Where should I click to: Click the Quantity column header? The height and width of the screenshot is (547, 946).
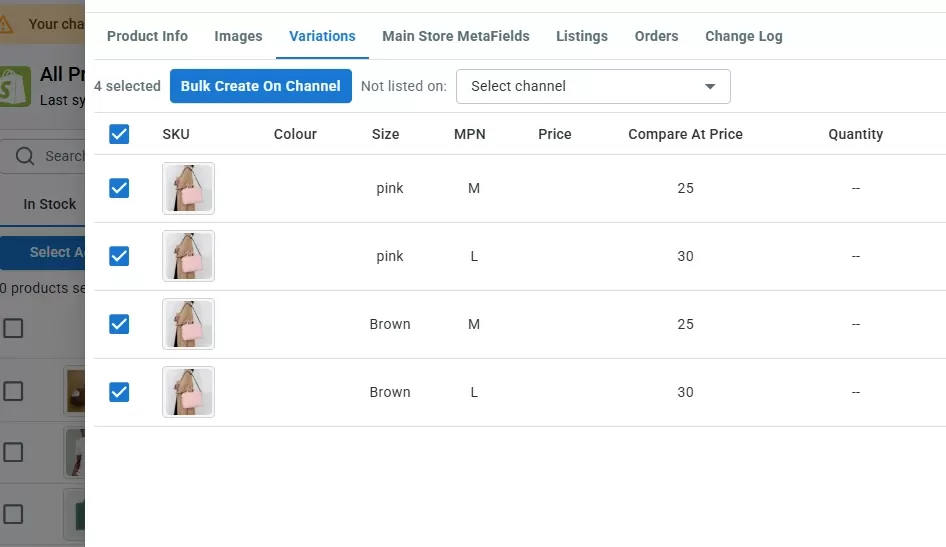pos(856,134)
